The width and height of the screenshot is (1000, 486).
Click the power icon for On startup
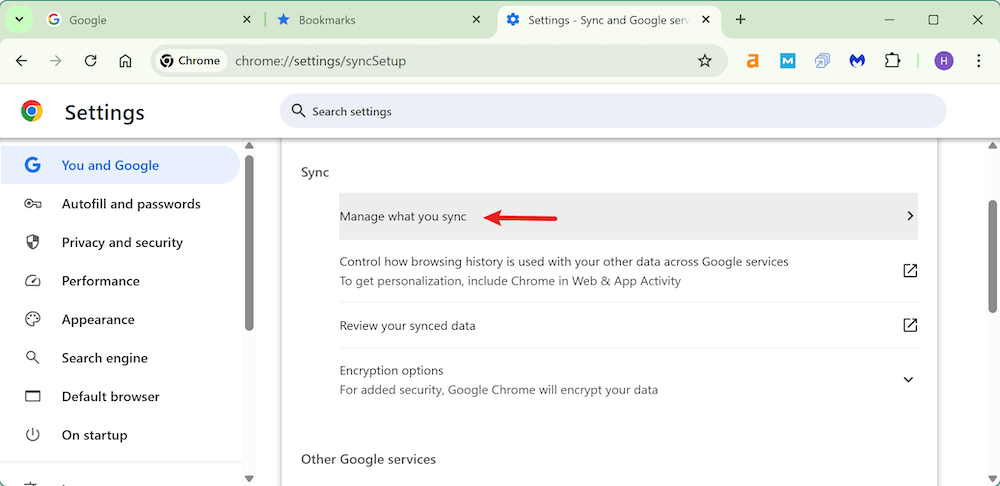click(33, 435)
